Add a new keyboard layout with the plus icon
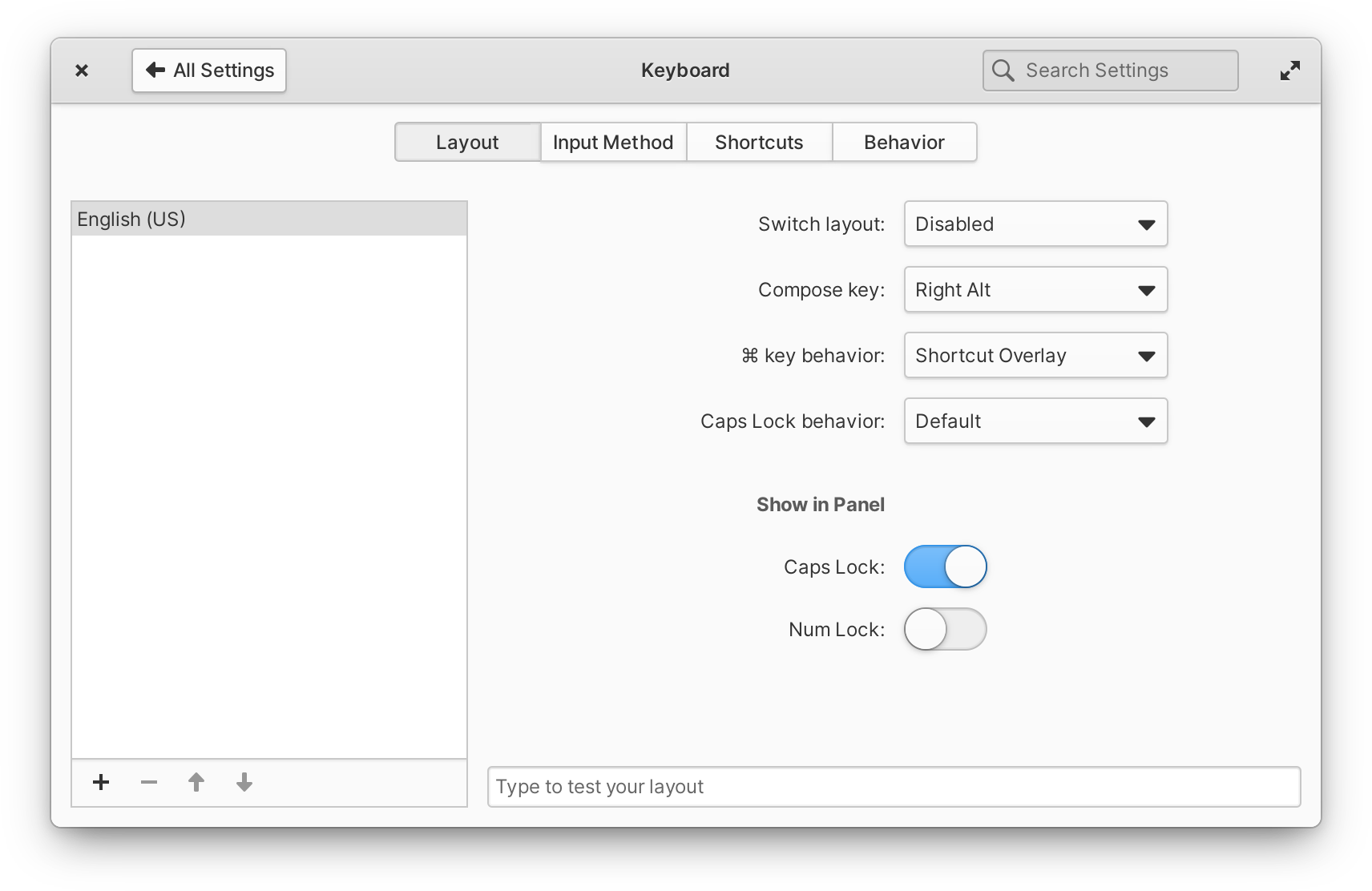The width and height of the screenshot is (1372, 891). tap(101, 783)
